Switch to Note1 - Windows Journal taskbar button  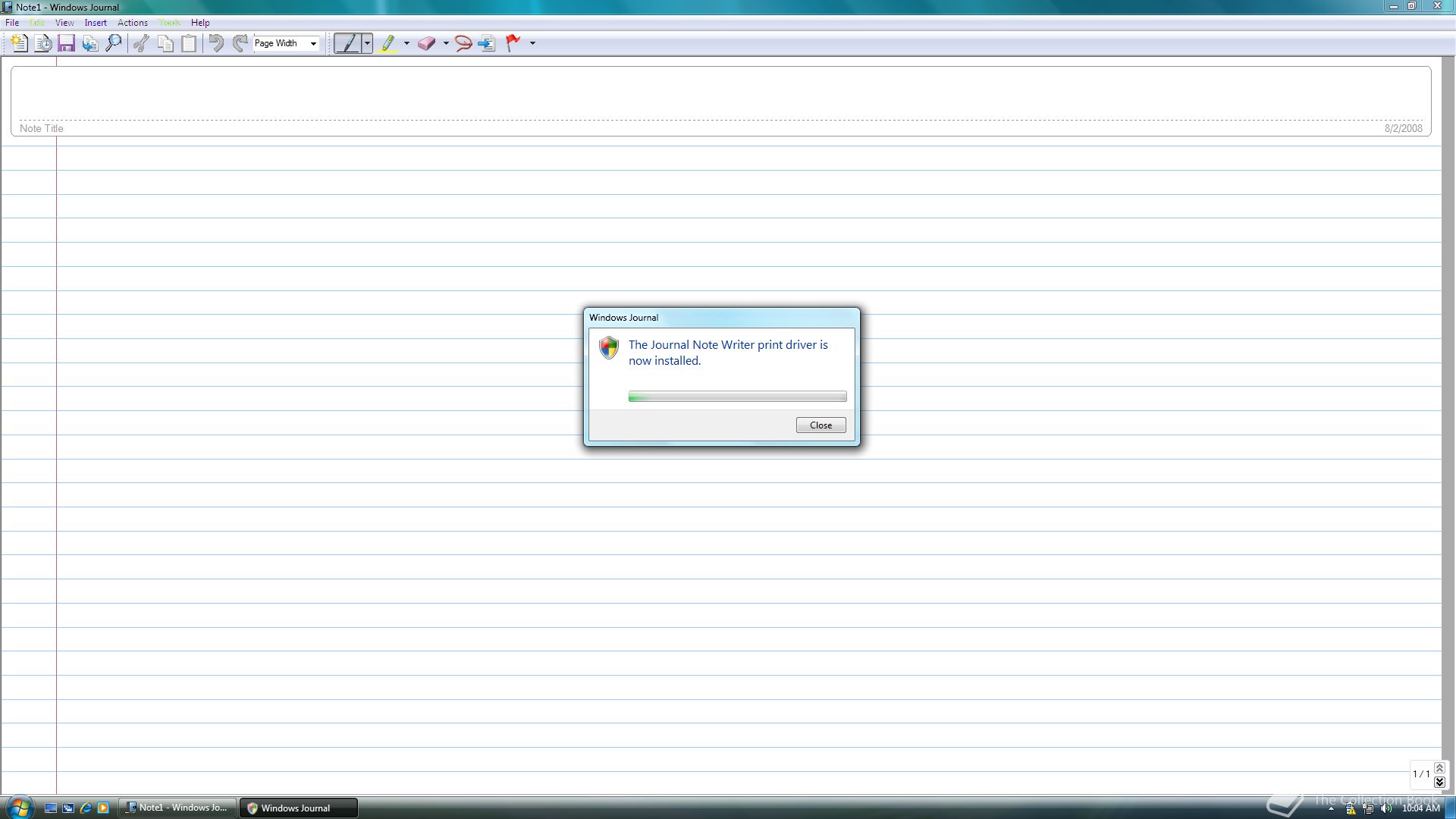point(177,808)
